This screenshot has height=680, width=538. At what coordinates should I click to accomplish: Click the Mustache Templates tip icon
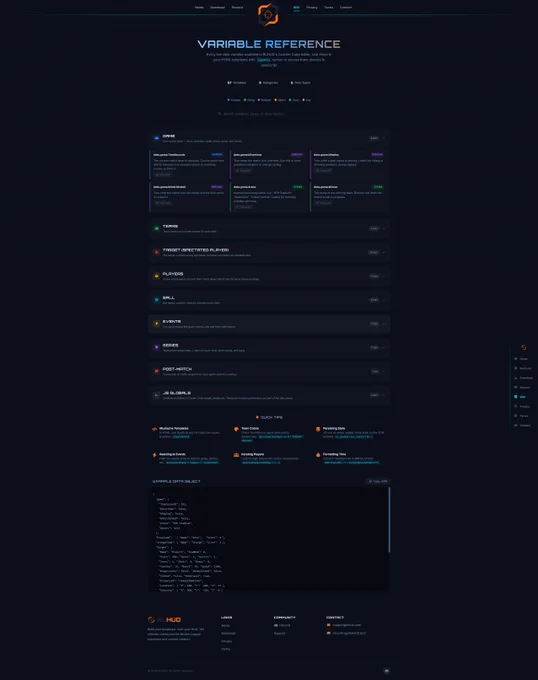[x=154, y=429]
